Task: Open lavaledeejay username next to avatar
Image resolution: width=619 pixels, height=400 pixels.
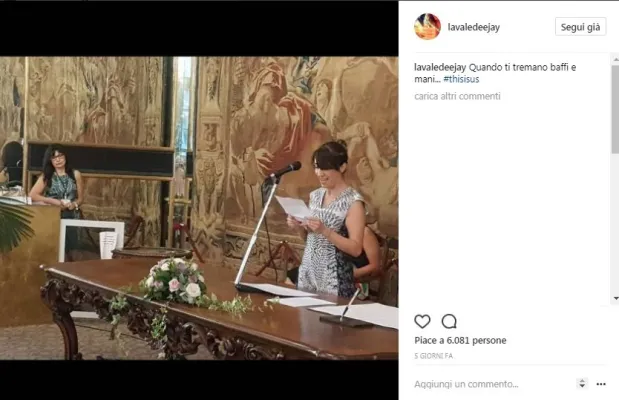Action: click(474, 27)
